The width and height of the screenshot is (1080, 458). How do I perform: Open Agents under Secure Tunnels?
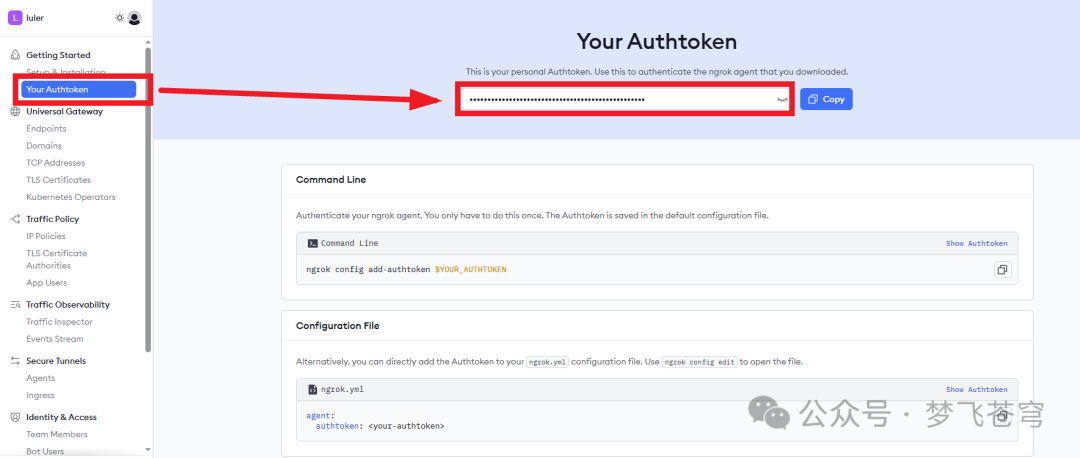[41, 378]
